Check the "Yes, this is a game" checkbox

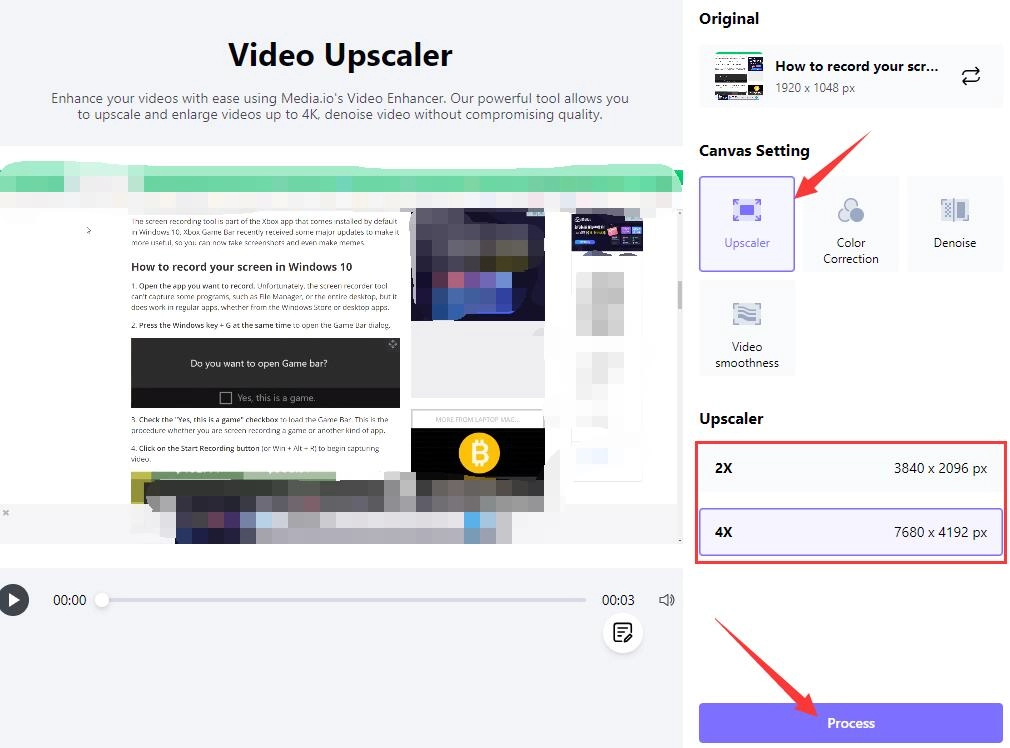(x=226, y=397)
